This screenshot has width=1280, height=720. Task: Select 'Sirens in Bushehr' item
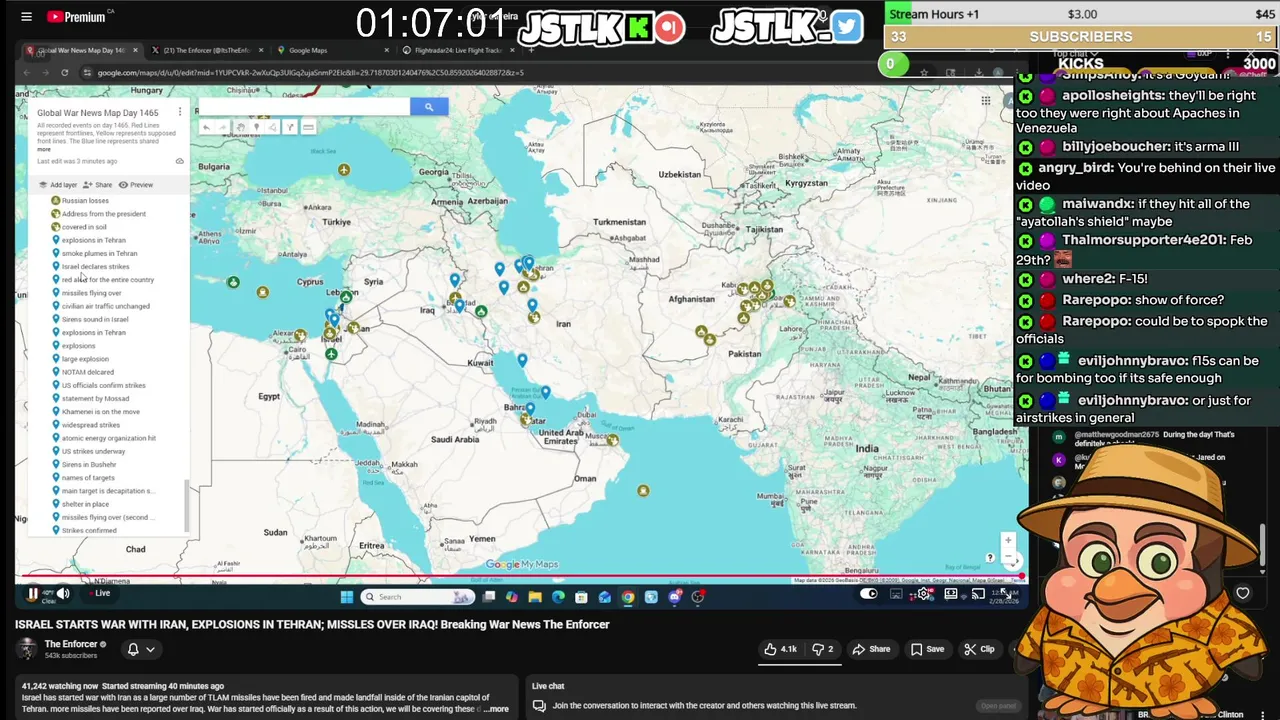click(89, 464)
